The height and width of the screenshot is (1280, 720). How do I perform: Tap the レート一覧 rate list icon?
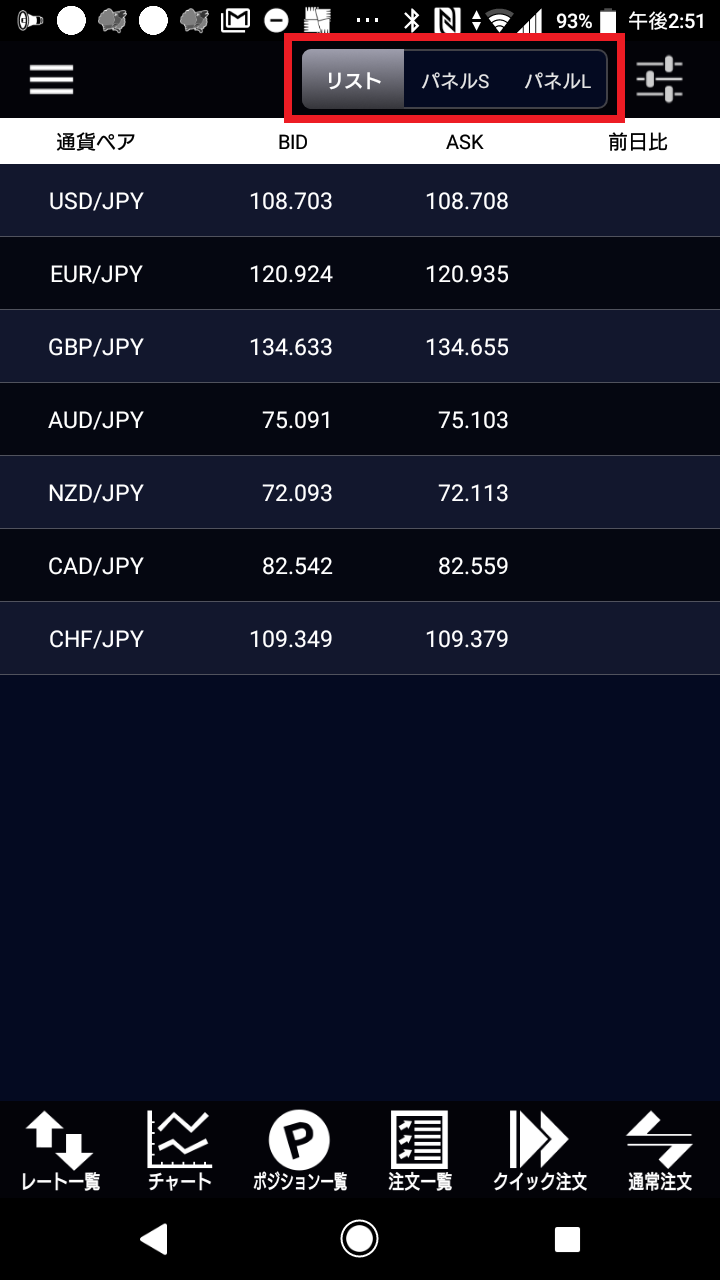point(60,1151)
